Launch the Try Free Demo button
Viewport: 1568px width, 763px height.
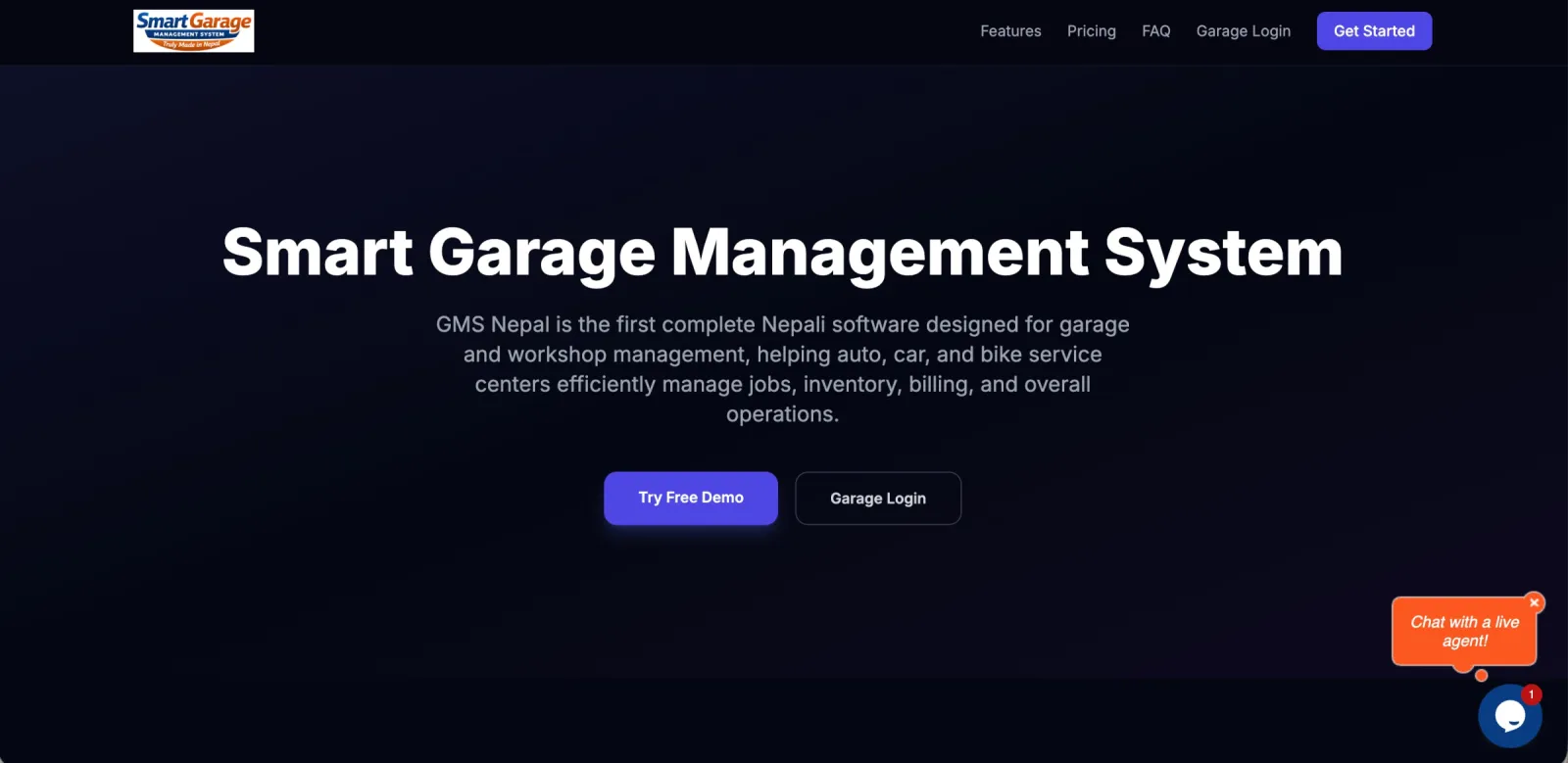(691, 498)
